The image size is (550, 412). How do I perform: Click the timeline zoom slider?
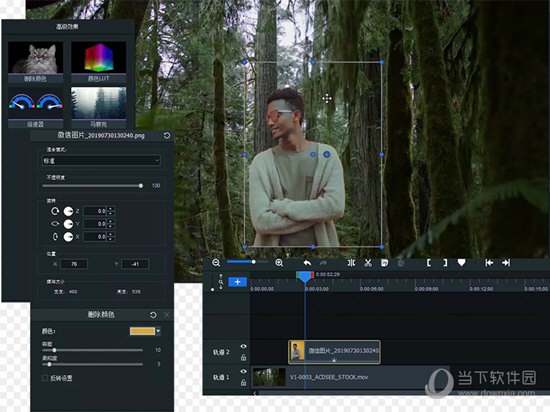248,262
